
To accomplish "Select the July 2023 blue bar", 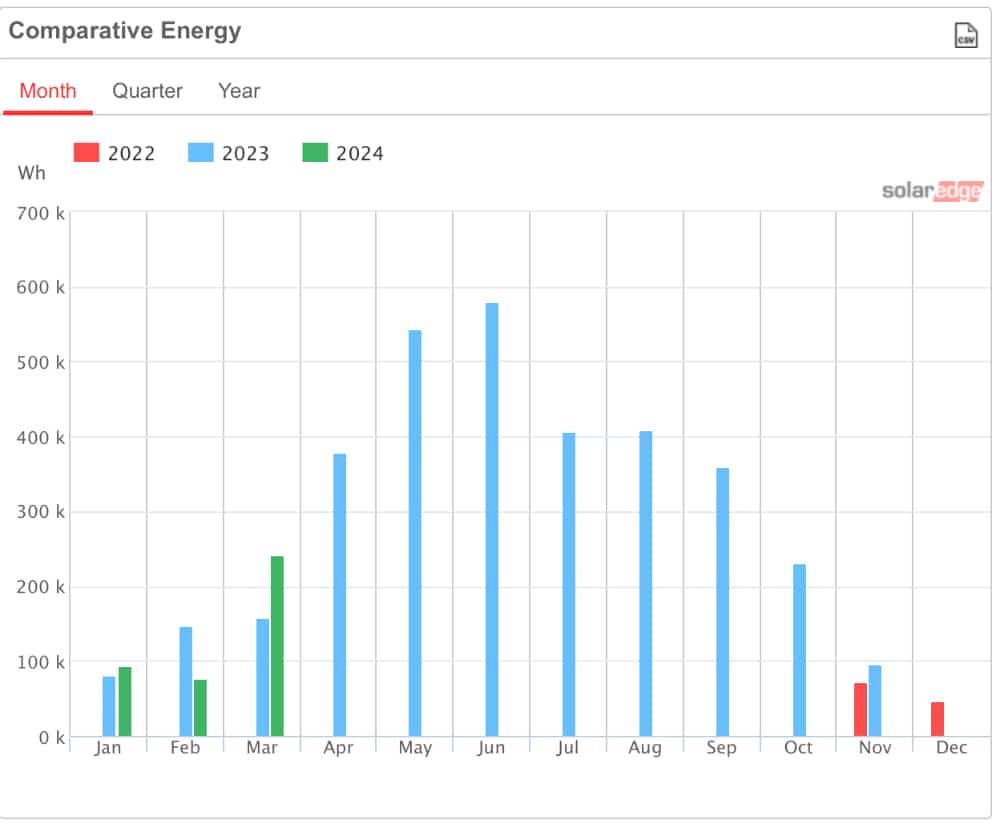I will point(569,585).
